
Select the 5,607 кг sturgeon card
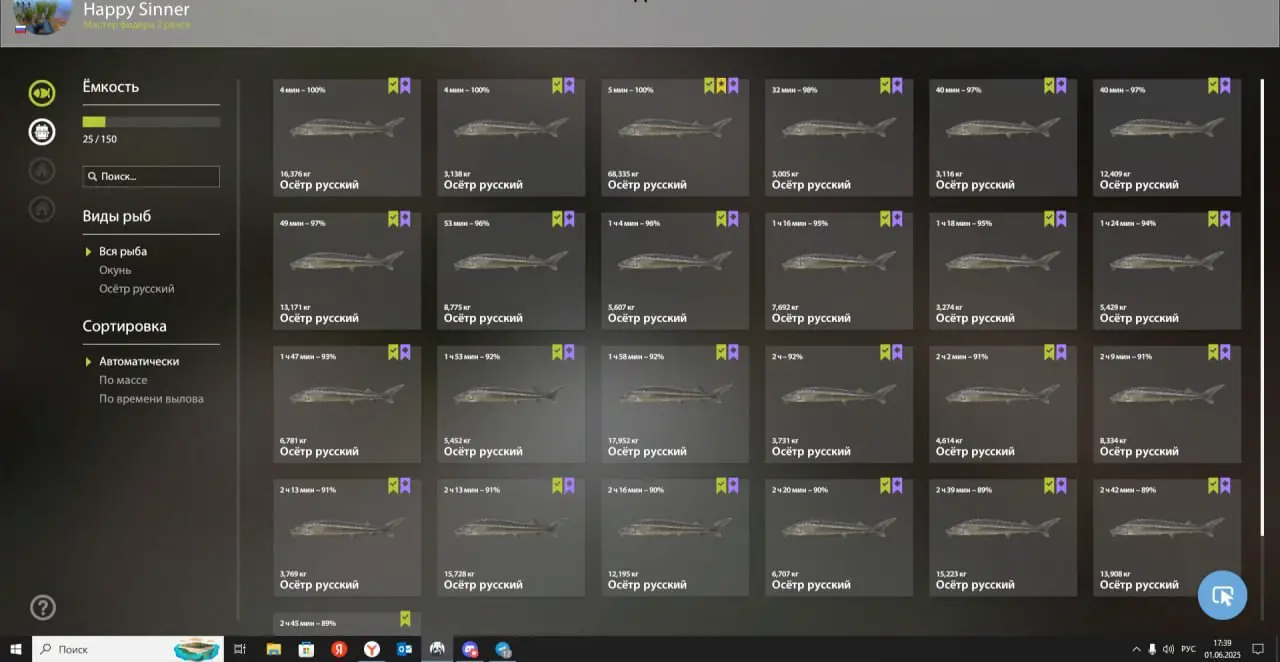pyautogui.click(x=675, y=271)
